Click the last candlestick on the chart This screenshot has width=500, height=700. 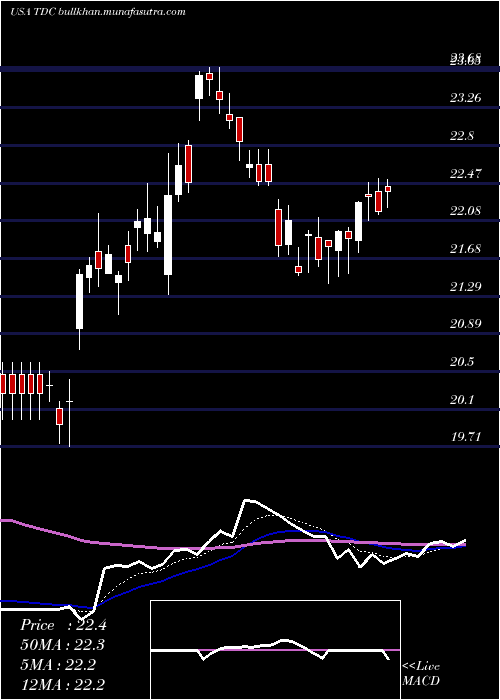(388, 193)
